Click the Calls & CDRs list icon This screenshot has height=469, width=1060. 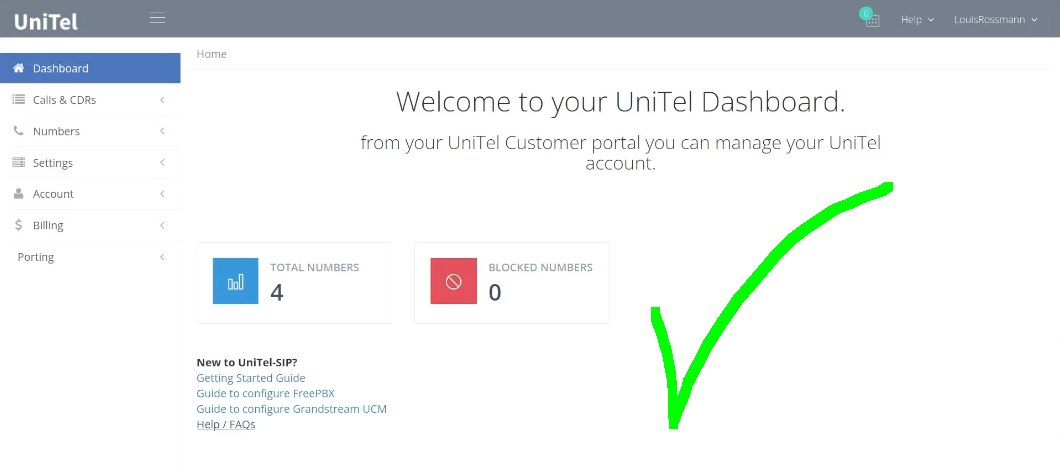[x=19, y=99]
